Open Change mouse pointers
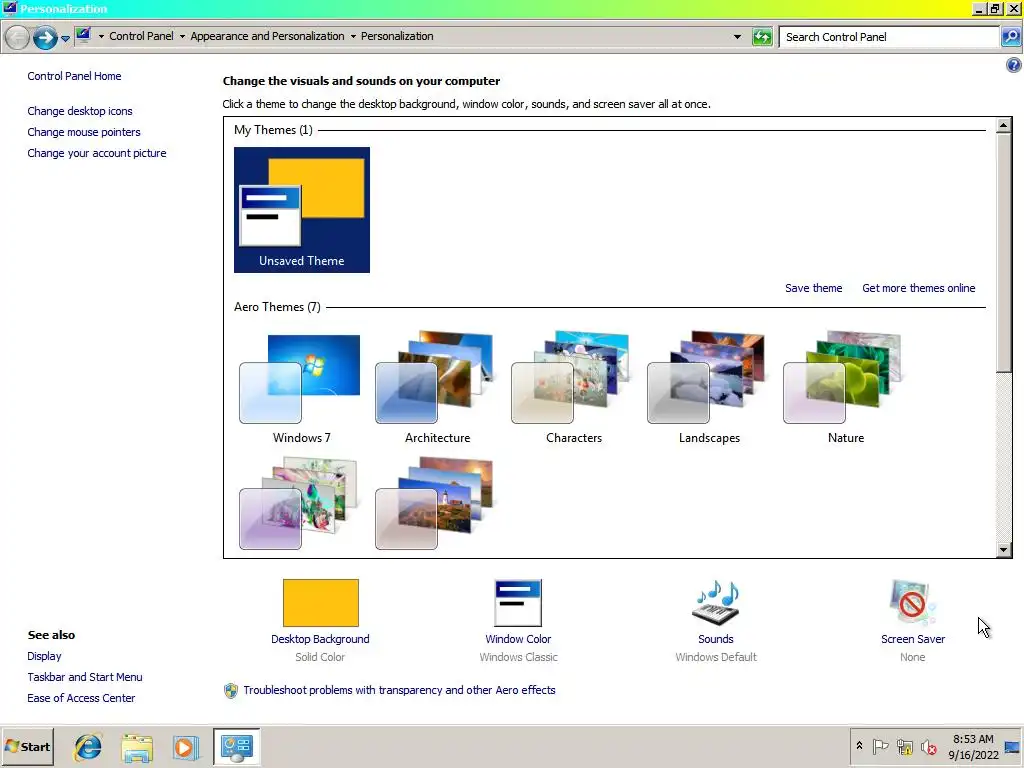 point(84,132)
